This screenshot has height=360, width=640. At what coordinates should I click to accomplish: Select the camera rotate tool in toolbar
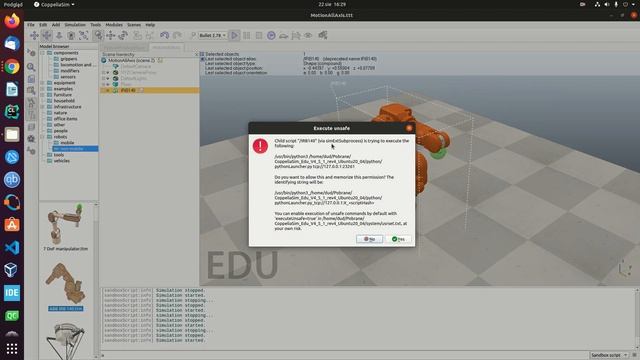click(x=47, y=36)
